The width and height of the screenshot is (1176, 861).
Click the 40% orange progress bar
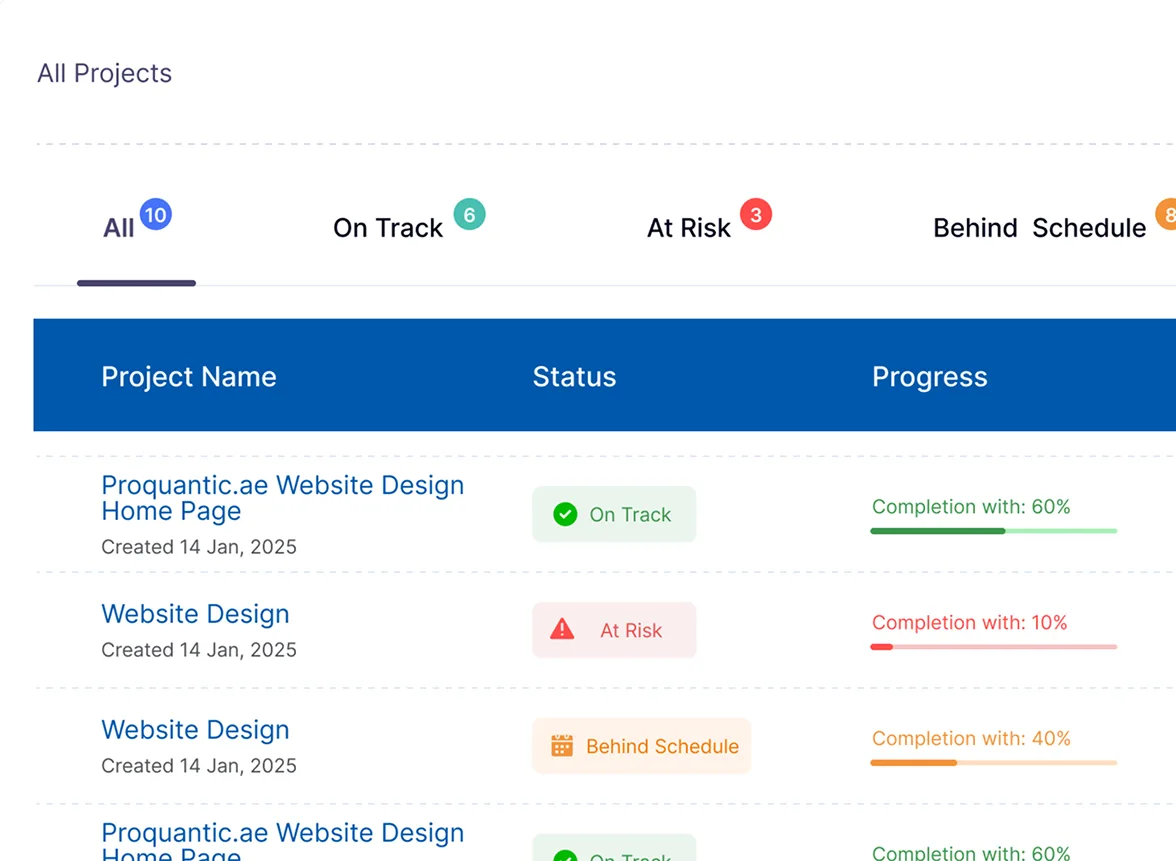click(x=994, y=763)
